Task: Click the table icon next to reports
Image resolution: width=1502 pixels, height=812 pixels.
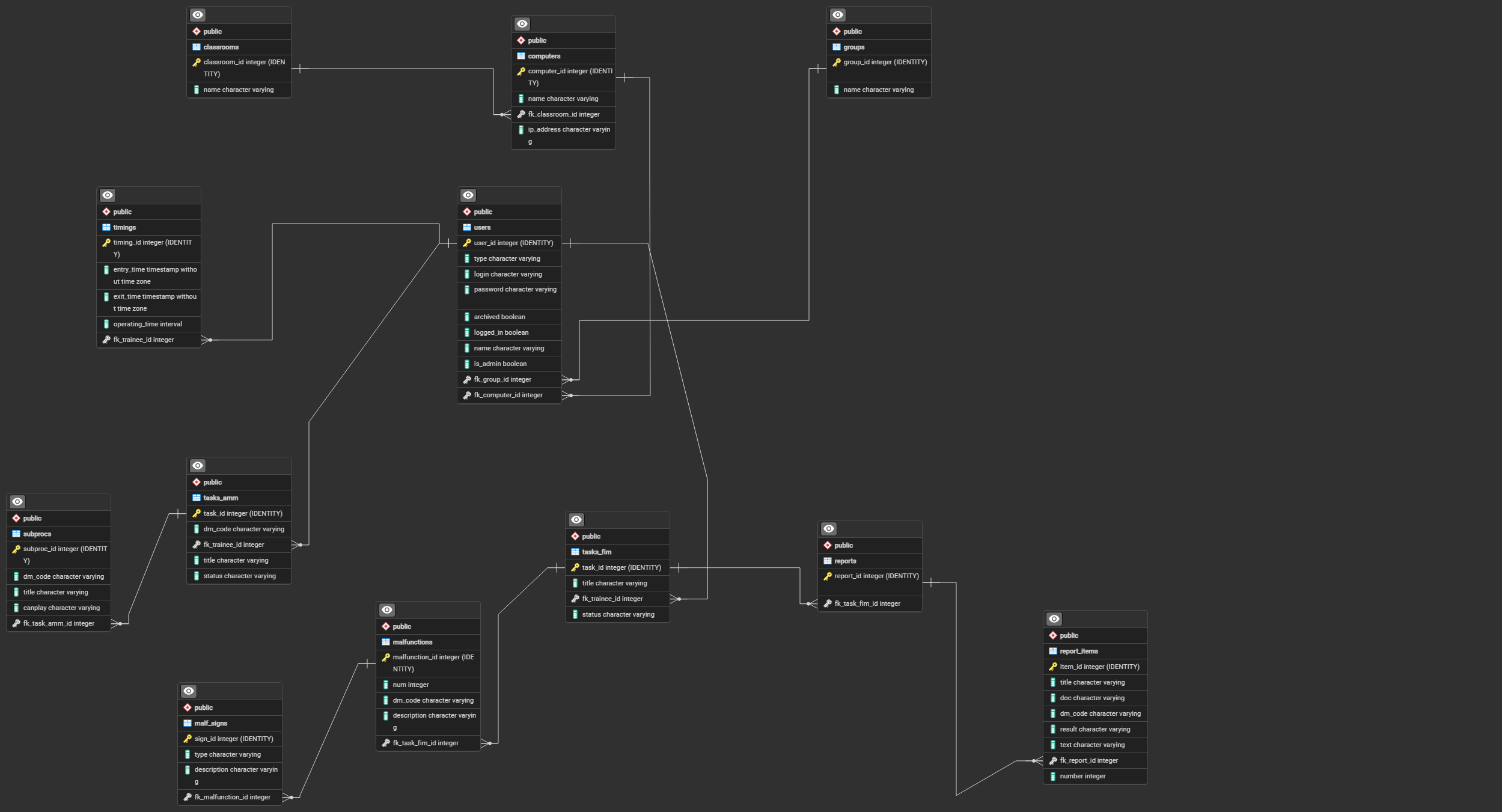Action: click(x=828, y=561)
